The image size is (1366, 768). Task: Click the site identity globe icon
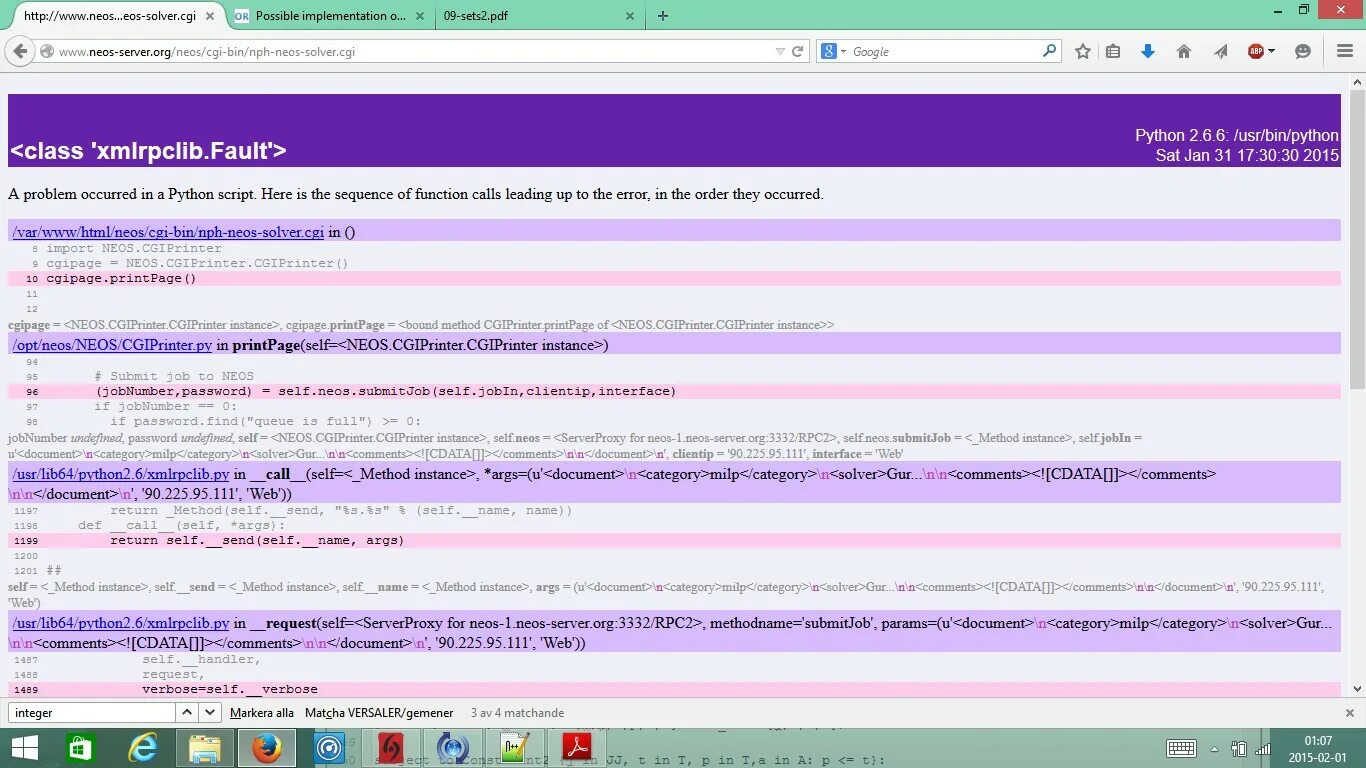pyautogui.click(x=46, y=52)
